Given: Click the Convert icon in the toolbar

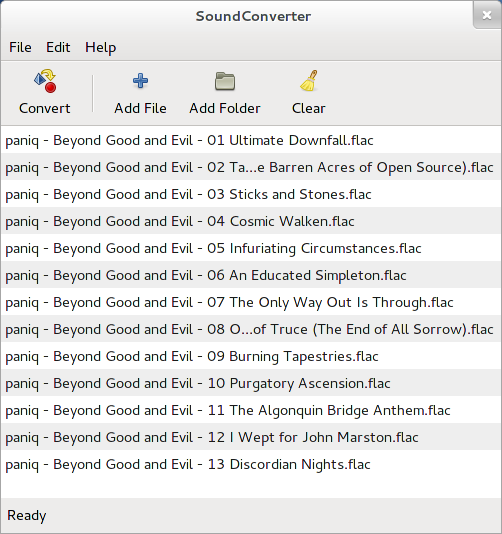Looking at the screenshot, I should [x=45, y=81].
